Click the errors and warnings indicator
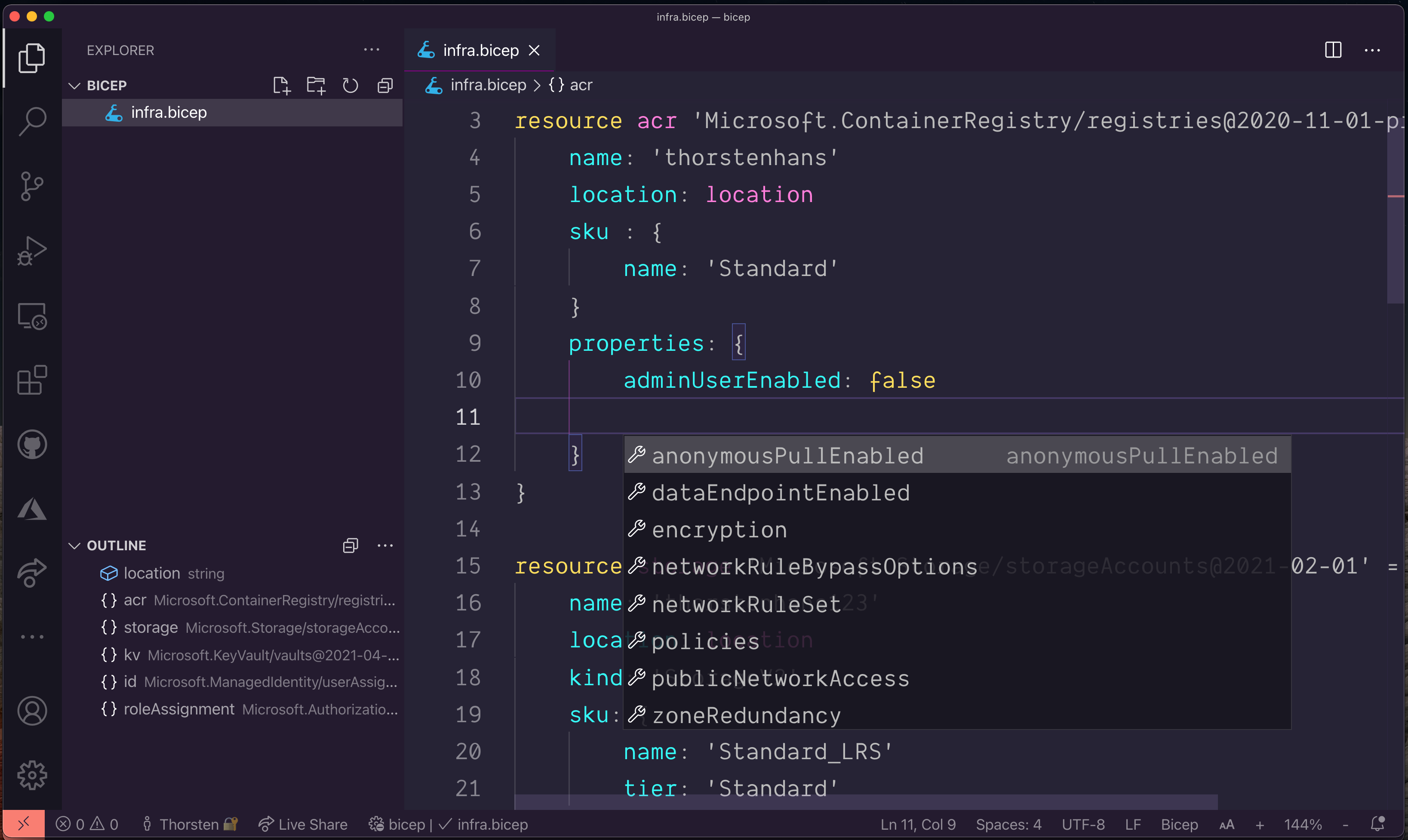Screen dimensions: 1408x840 [87, 824]
